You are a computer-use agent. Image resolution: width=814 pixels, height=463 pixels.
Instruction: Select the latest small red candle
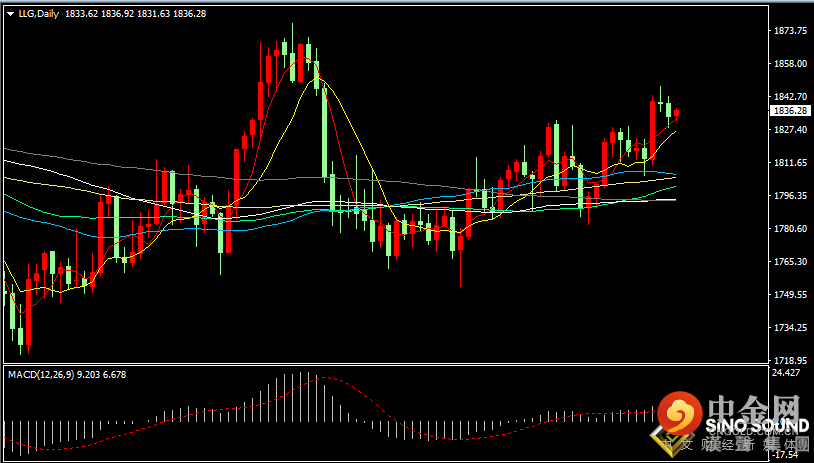click(676, 114)
